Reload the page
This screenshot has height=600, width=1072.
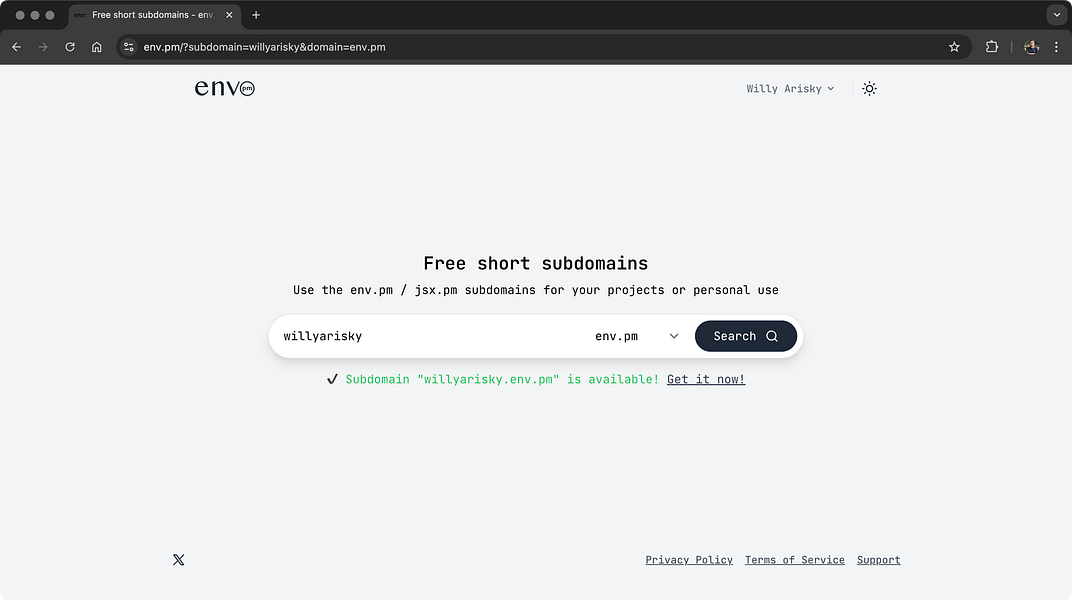tap(70, 47)
